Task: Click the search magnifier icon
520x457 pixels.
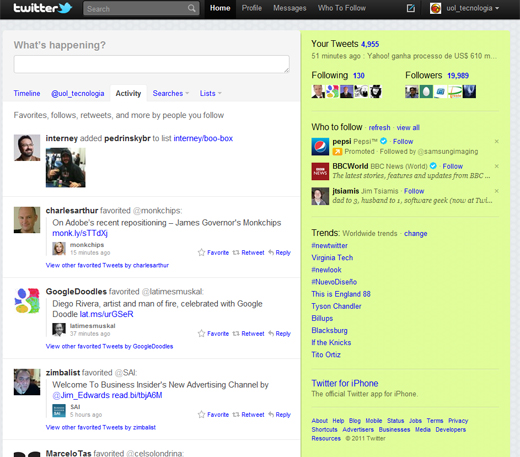Action: 192,8
